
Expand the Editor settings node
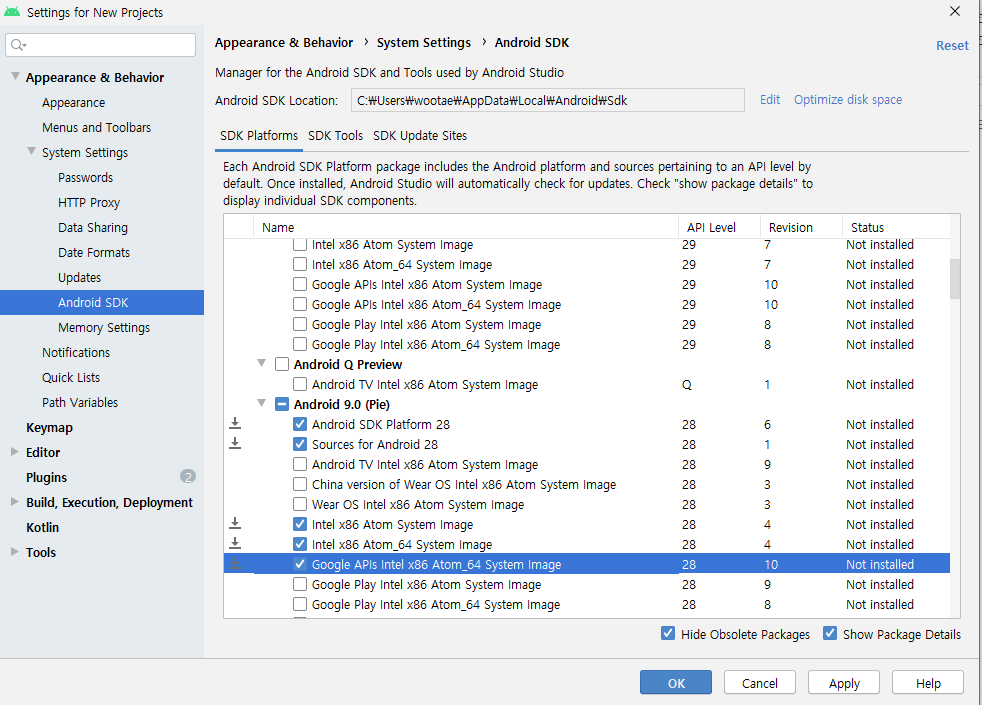[15, 451]
